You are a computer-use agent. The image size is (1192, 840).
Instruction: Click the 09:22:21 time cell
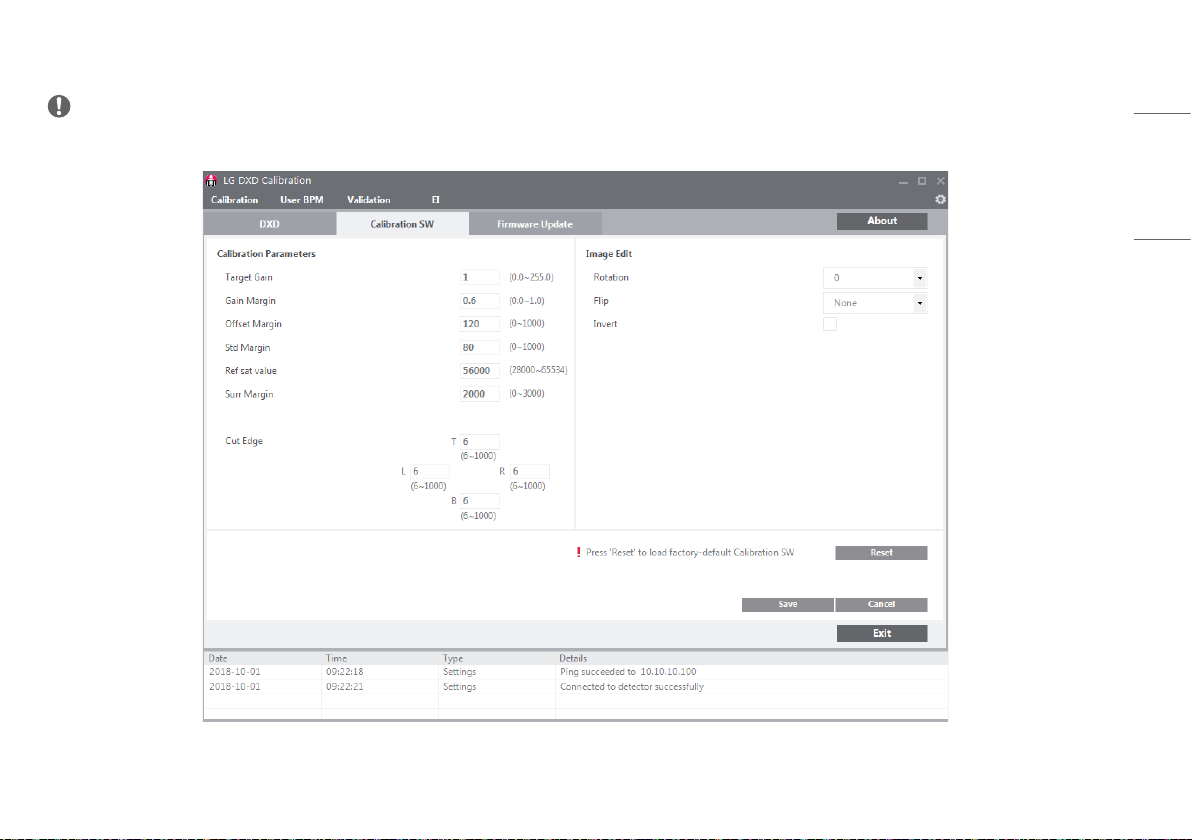click(x=345, y=686)
